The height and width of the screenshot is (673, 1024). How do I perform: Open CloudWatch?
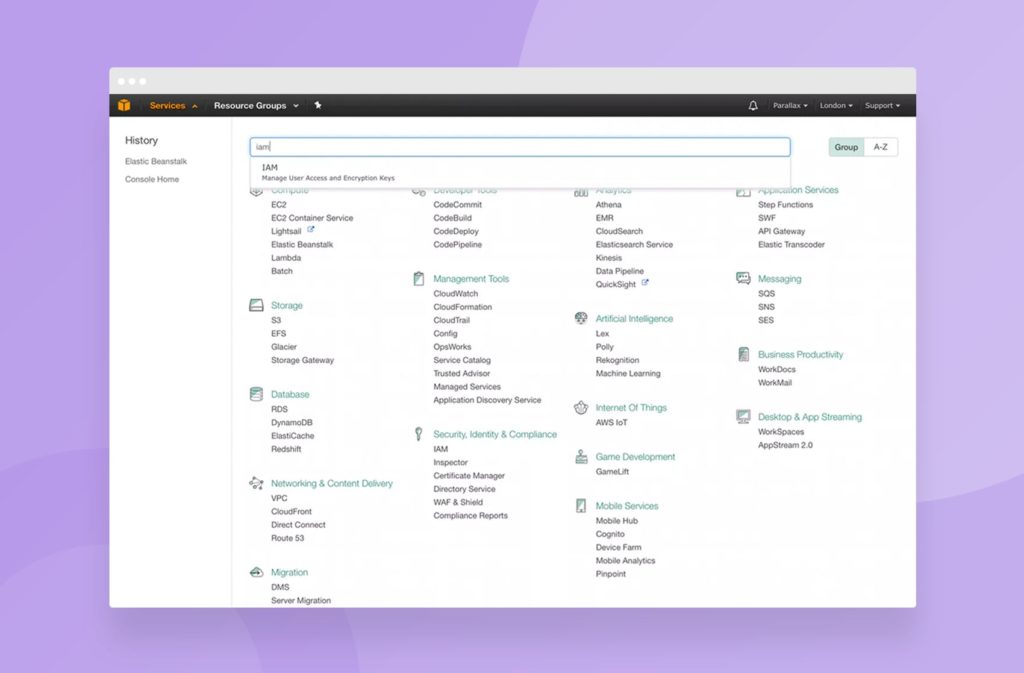tap(456, 294)
